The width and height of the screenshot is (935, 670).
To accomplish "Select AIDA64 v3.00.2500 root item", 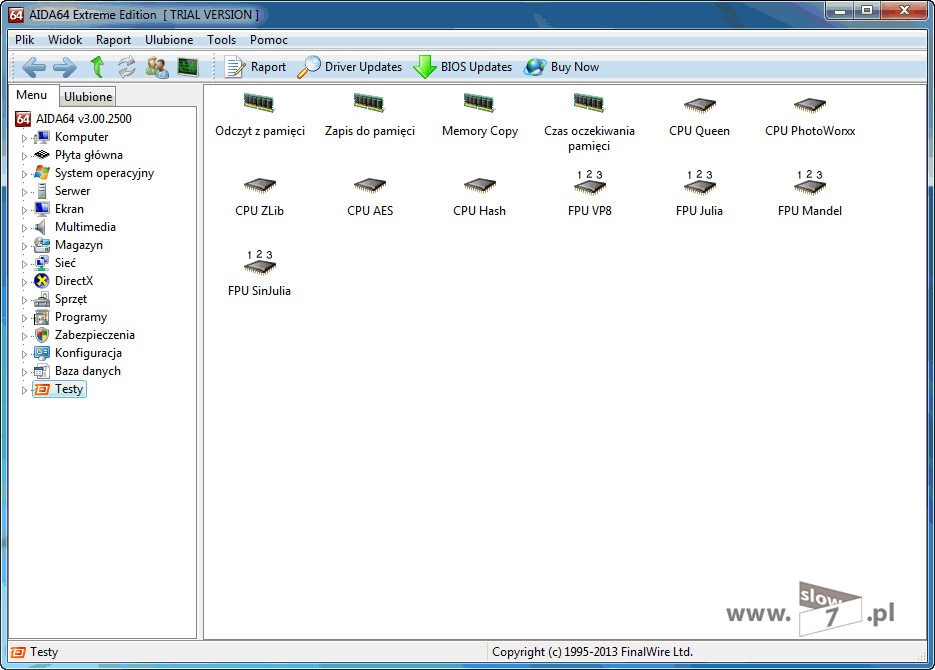I will coord(83,119).
